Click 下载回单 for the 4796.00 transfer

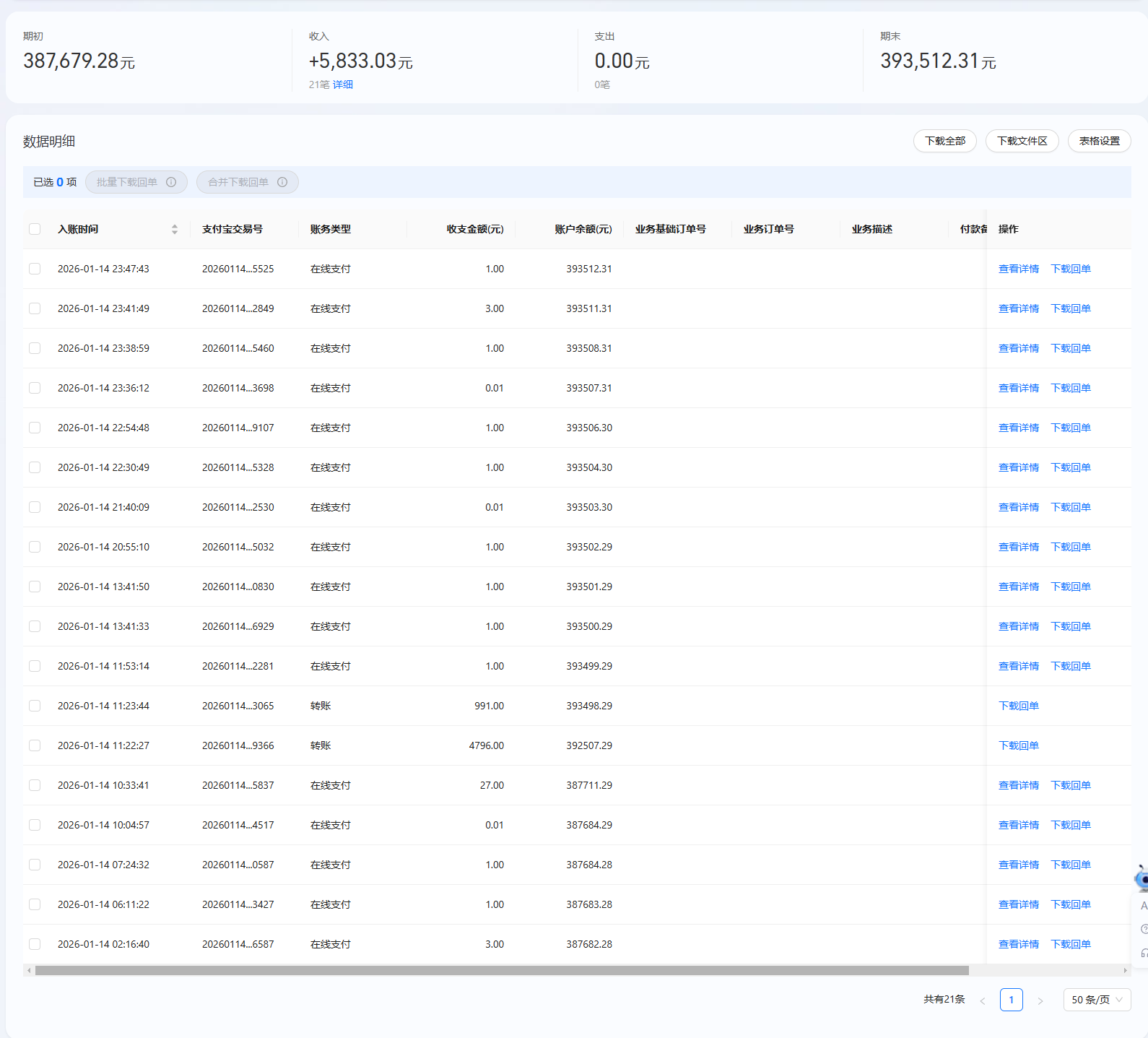[1018, 745]
